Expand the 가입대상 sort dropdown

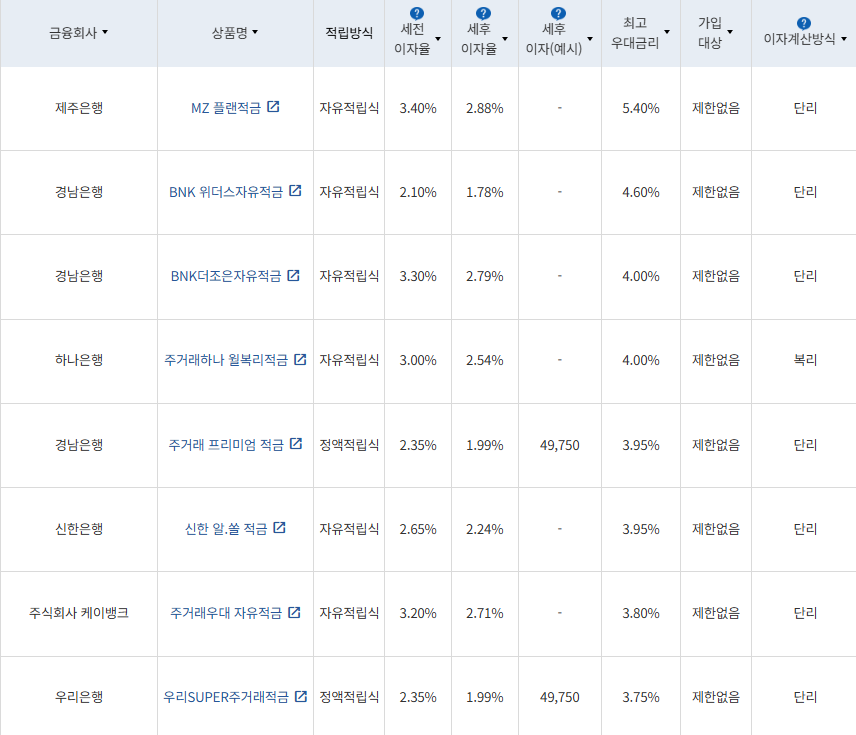point(729,33)
